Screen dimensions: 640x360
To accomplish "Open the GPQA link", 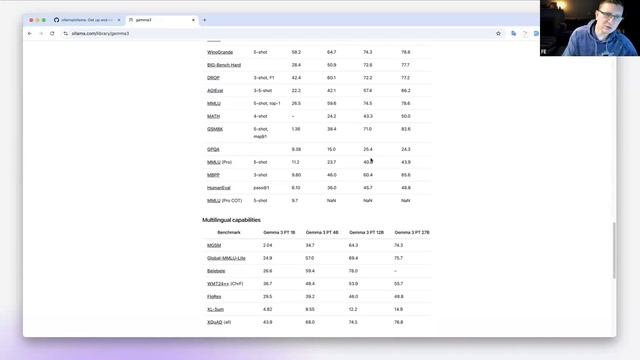I will [213, 149].
